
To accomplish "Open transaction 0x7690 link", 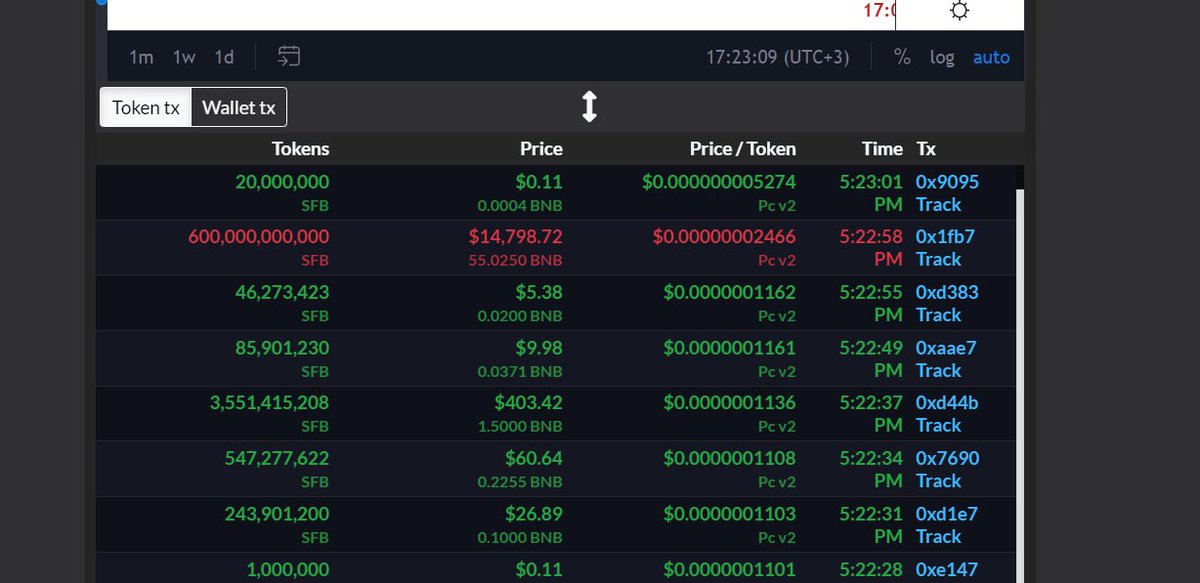I will [947, 458].
